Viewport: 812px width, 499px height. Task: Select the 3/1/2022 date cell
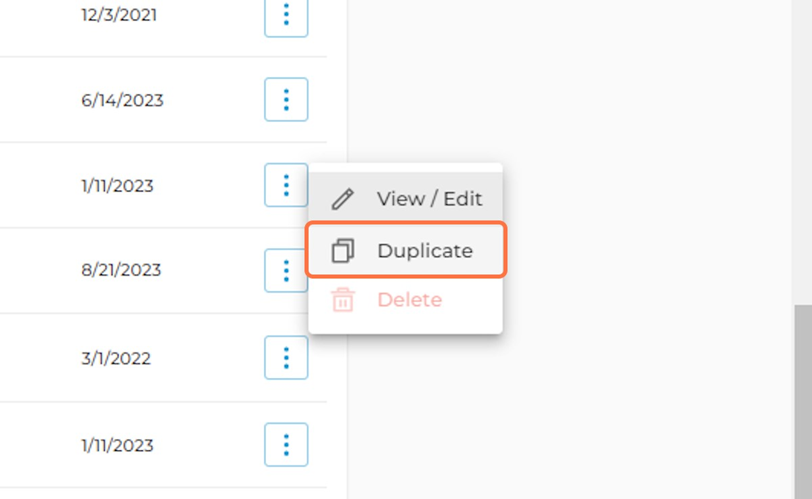click(116, 358)
